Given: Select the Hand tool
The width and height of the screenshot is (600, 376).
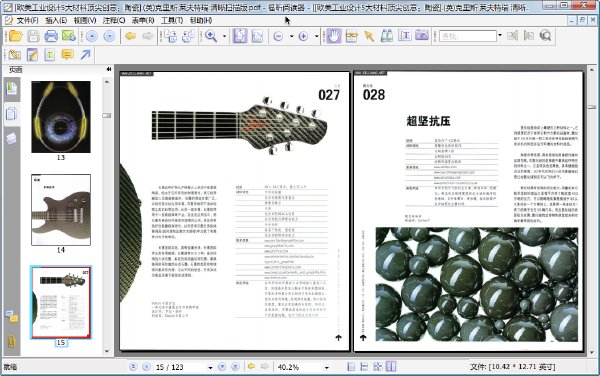Looking at the screenshot, I should (334, 36).
